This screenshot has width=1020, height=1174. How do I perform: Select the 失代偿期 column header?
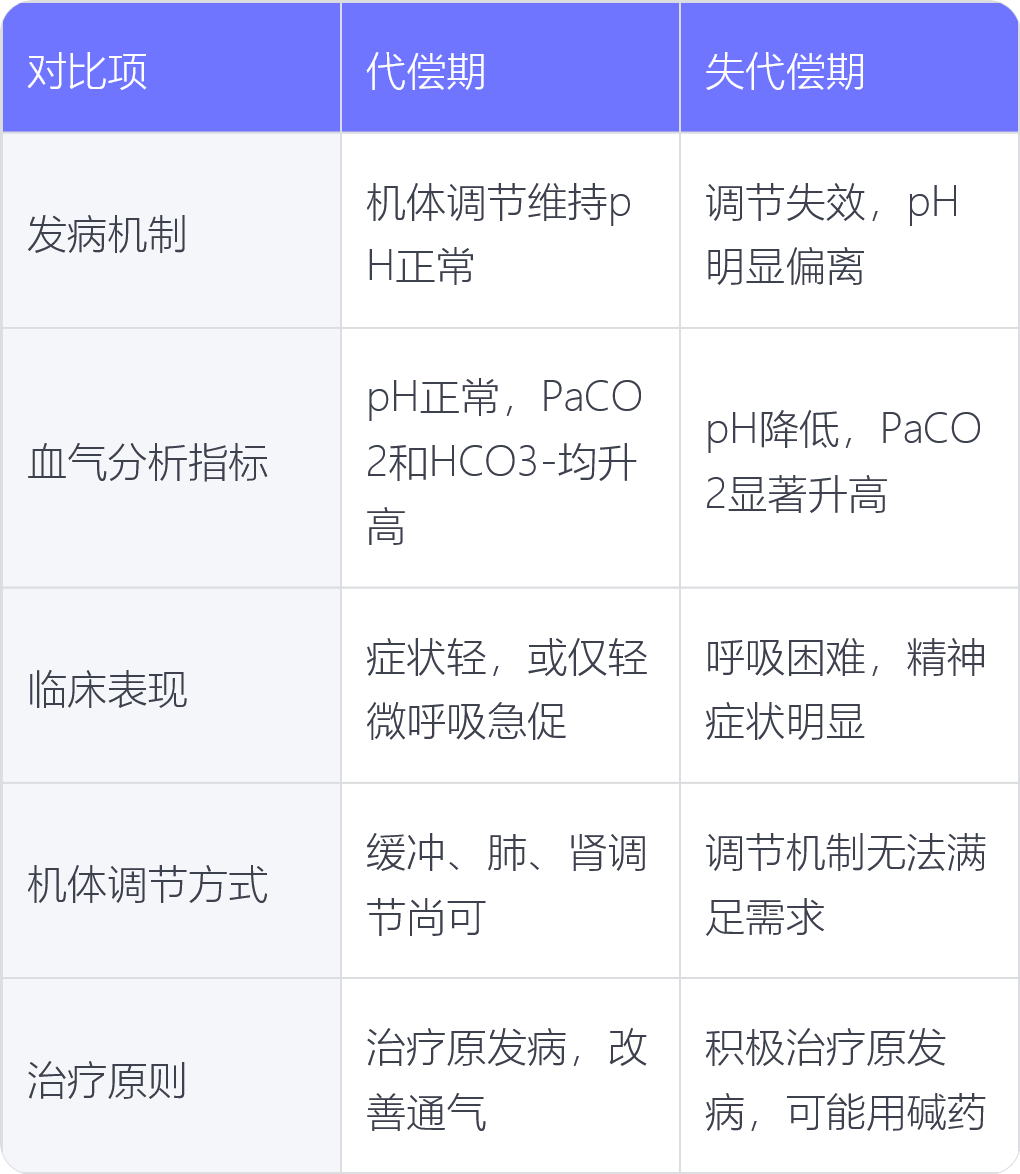[x=849, y=67]
